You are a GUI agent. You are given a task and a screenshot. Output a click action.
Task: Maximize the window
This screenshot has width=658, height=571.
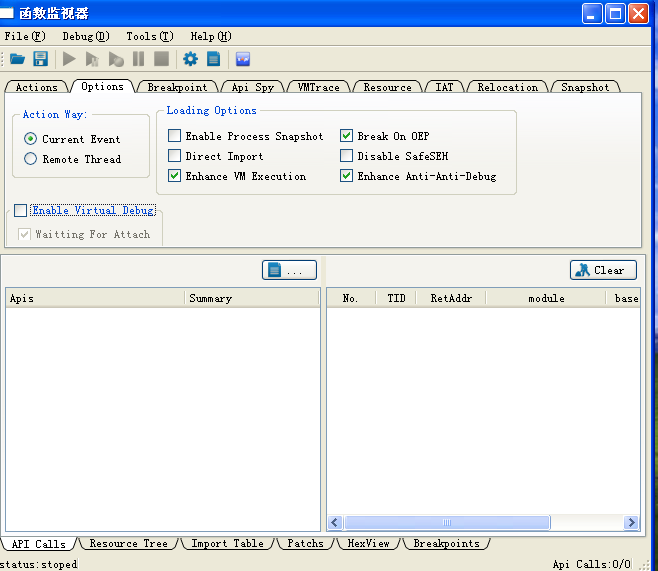coord(615,13)
